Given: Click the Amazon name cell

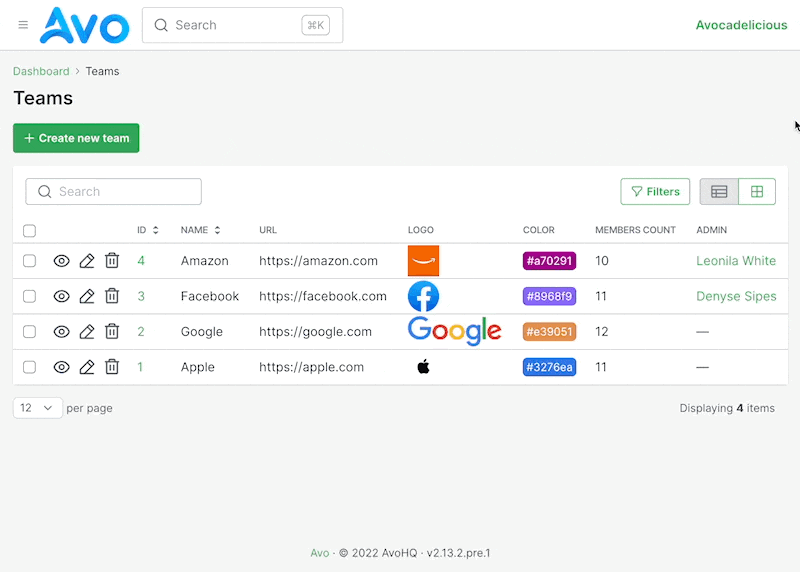Looking at the screenshot, I should (x=205, y=261).
